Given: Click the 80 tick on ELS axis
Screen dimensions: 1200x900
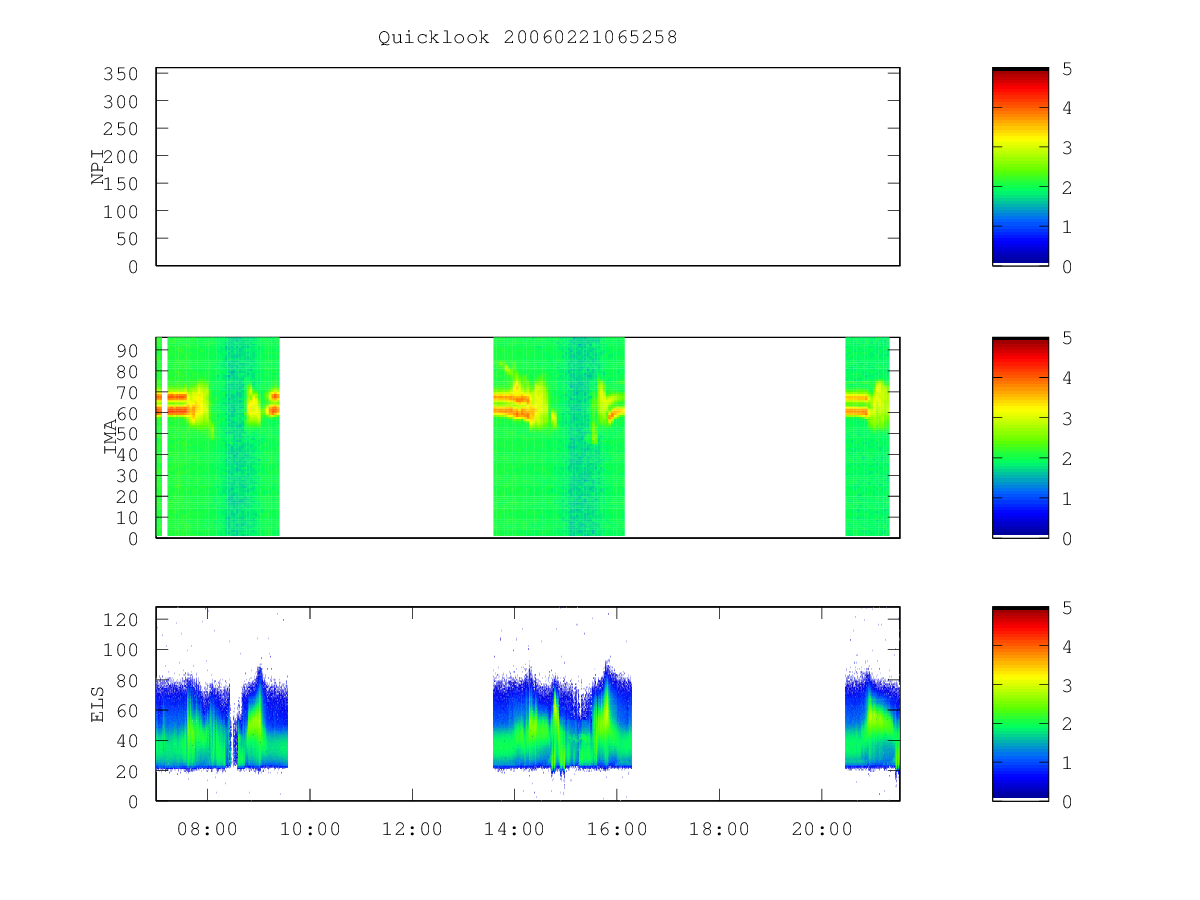Looking at the screenshot, I should [128, 680].
